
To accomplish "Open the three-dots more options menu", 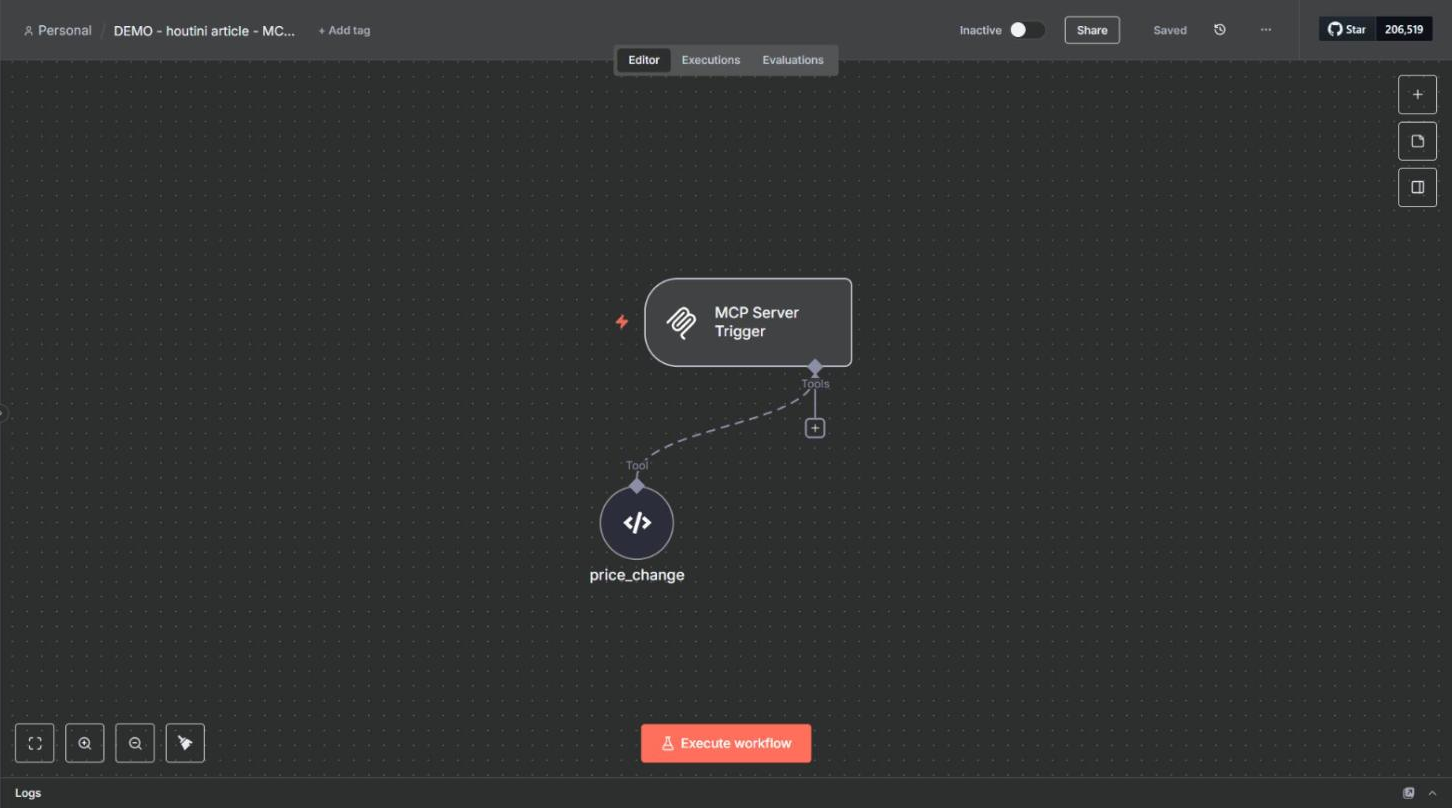I will 1266,30.
